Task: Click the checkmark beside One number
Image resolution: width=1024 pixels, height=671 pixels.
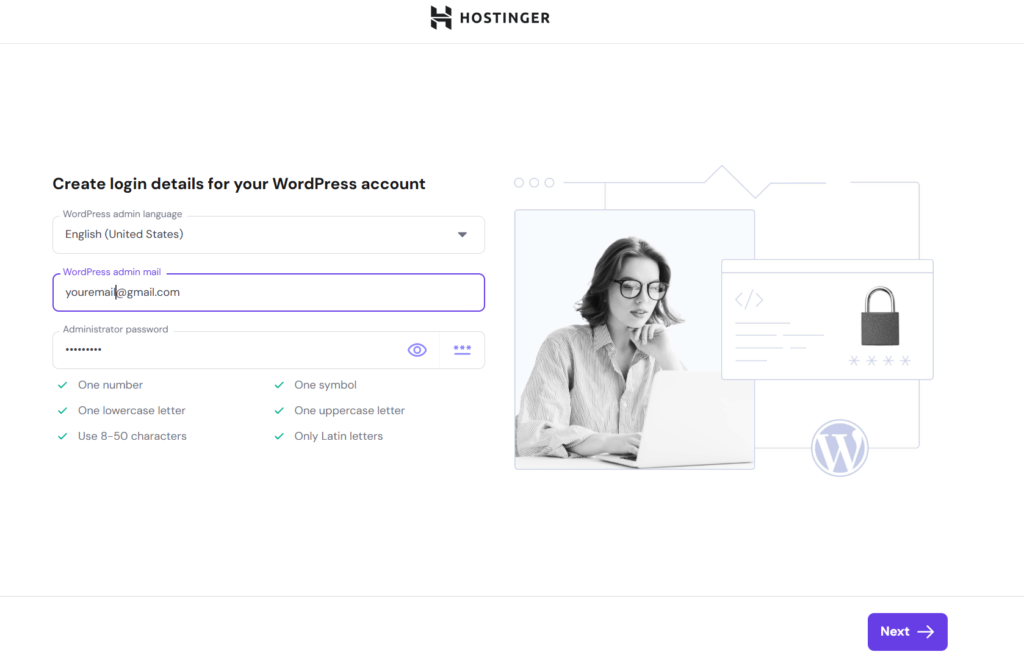Action: click(62, 385)
